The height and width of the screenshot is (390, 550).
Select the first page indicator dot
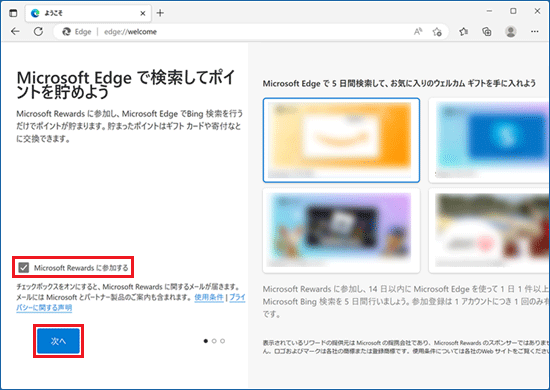[206, 341]
